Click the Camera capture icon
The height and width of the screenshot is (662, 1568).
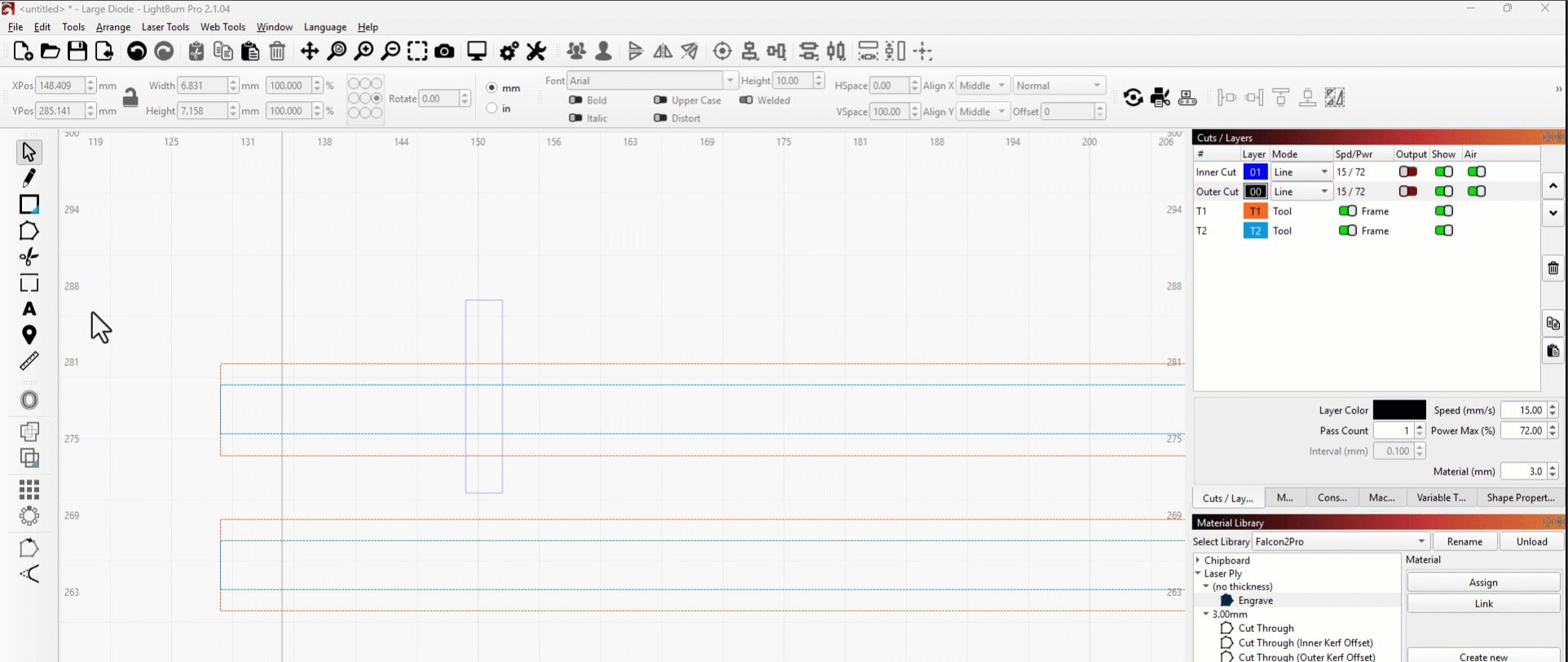tap(444, 51)
